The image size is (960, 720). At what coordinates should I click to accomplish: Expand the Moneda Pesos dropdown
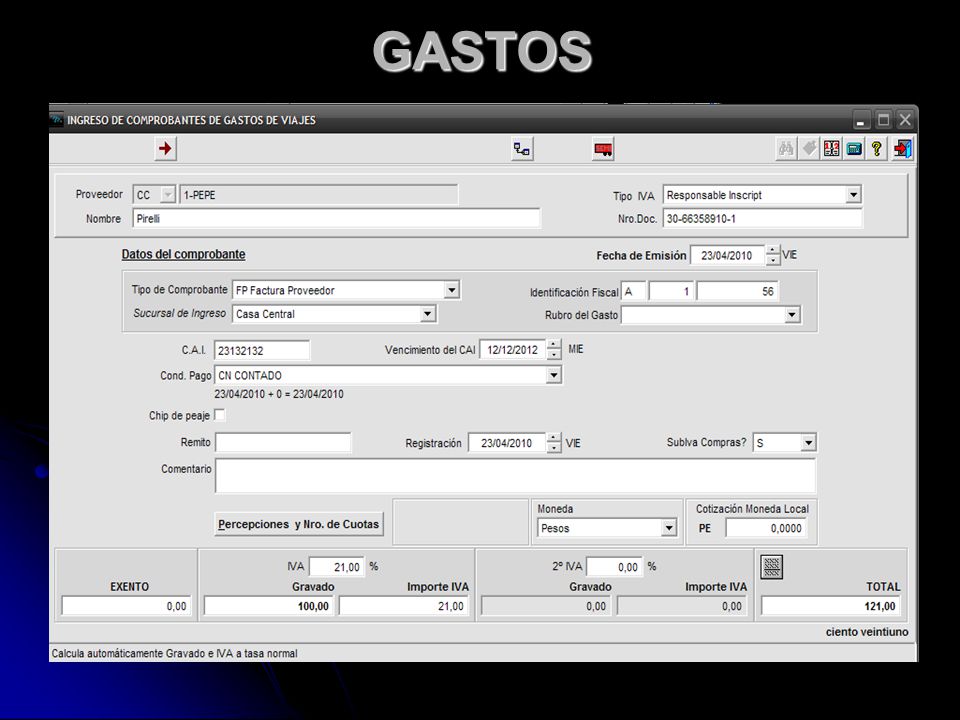coord(669,528)
